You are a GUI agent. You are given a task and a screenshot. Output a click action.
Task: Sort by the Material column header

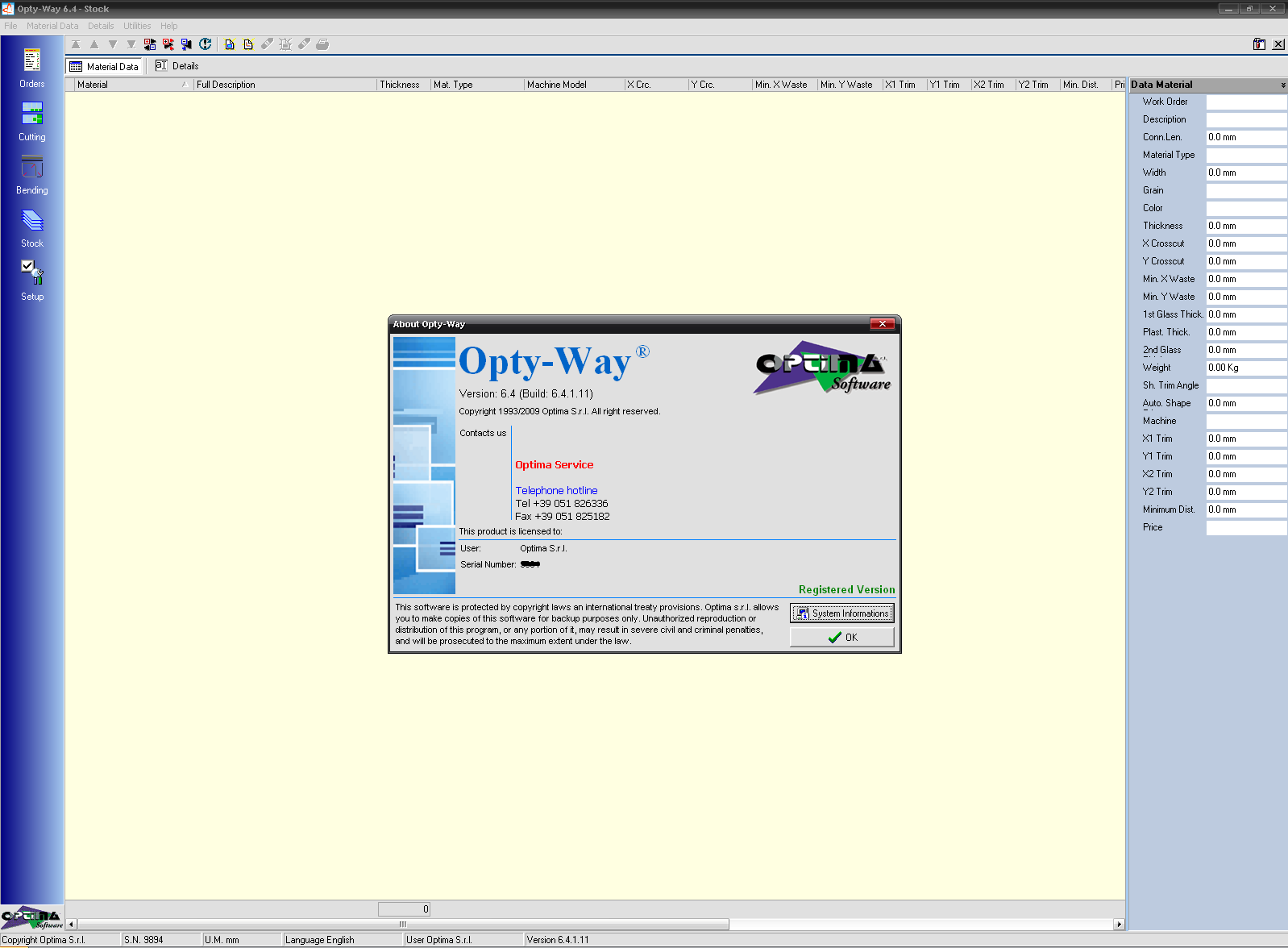(x=134, y=85)
